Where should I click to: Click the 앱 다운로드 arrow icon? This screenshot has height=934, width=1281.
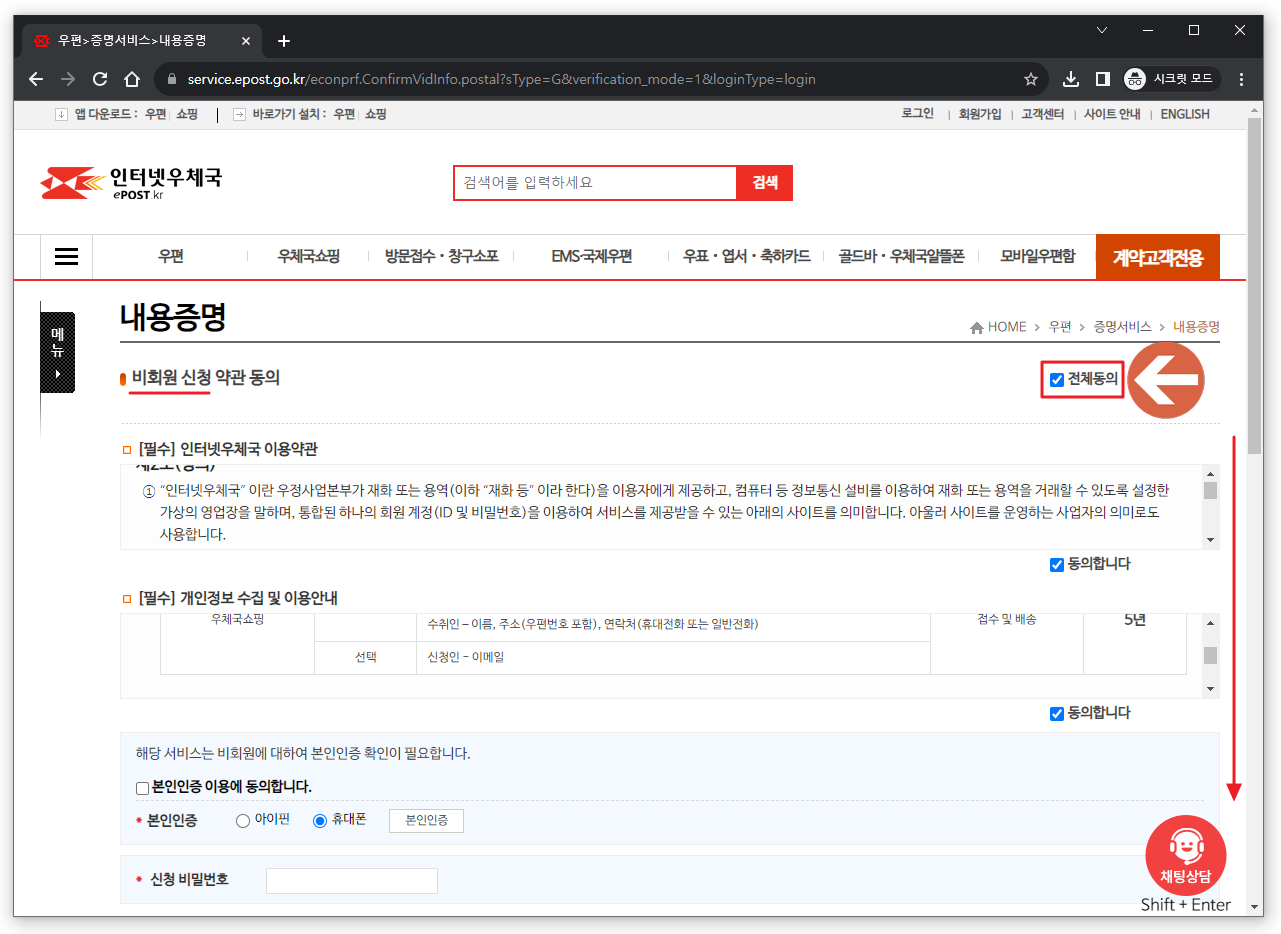coord(61,114)
